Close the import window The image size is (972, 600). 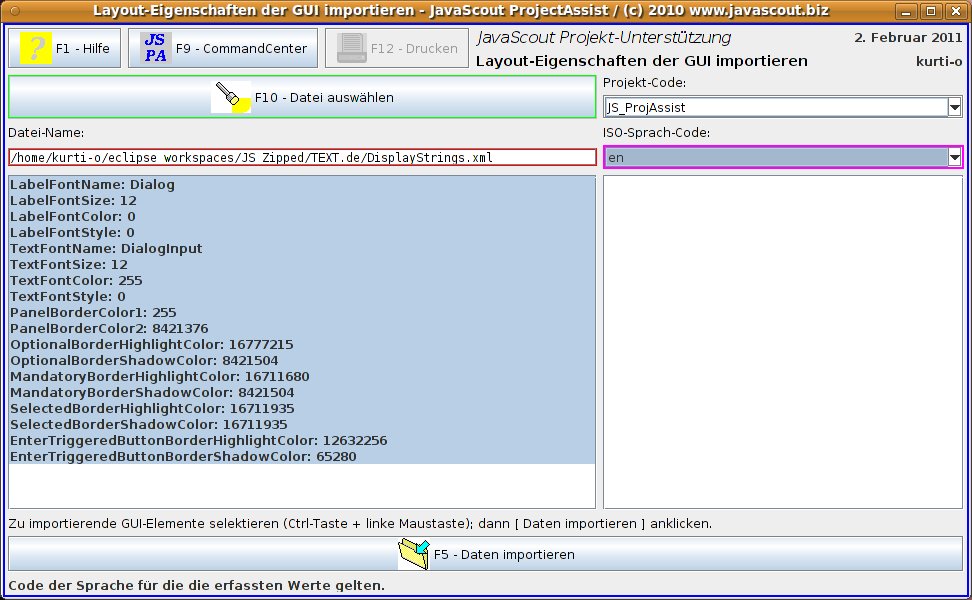(953, 12)
